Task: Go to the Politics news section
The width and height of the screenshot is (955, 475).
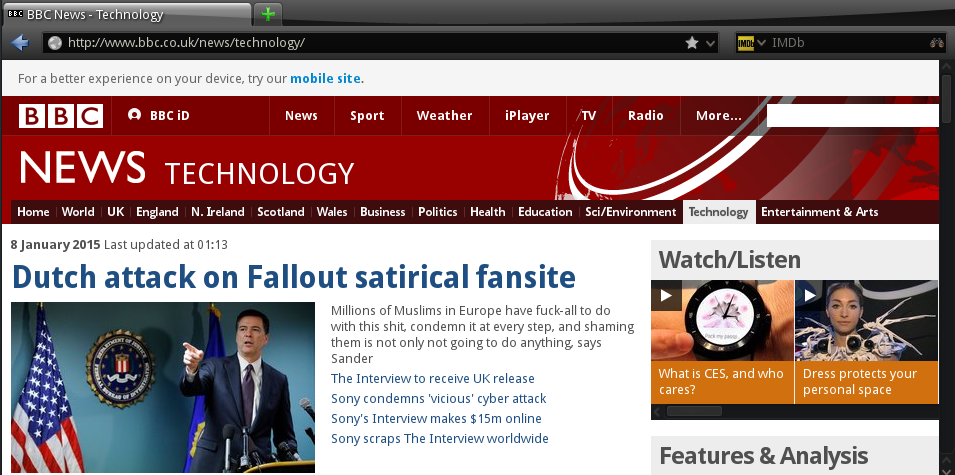Action: click(x=437, y=212)
